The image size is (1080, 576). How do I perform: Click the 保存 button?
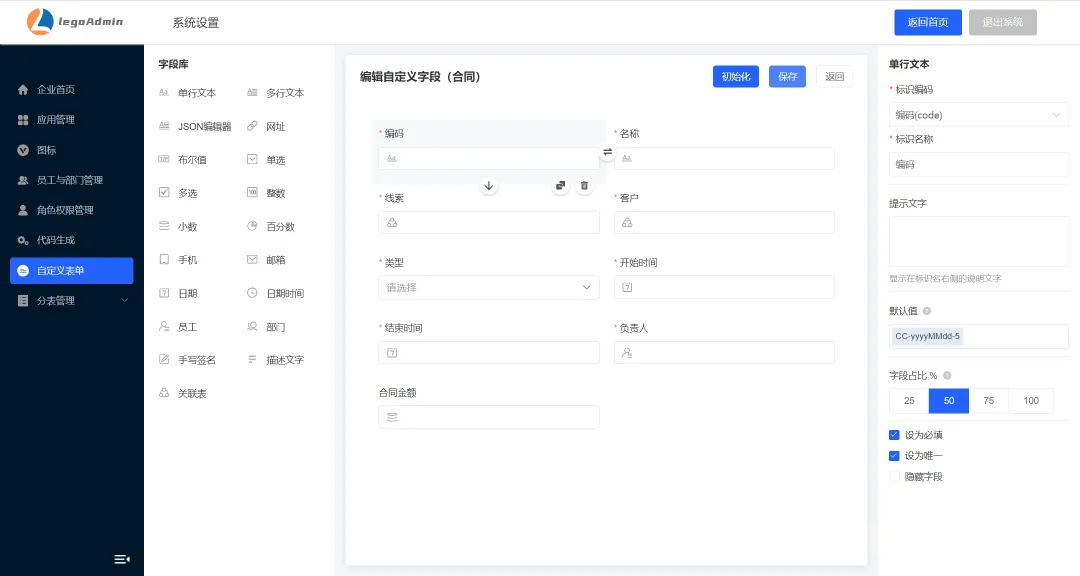(787, 77)
